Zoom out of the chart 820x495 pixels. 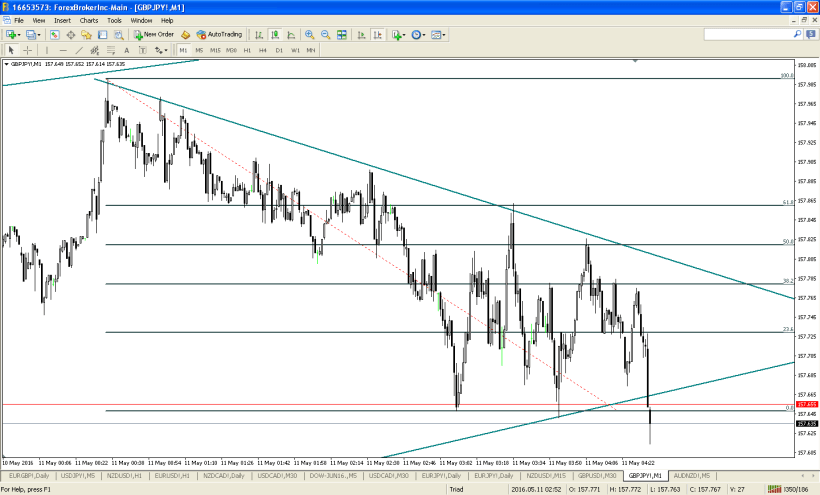coord(325,34)
